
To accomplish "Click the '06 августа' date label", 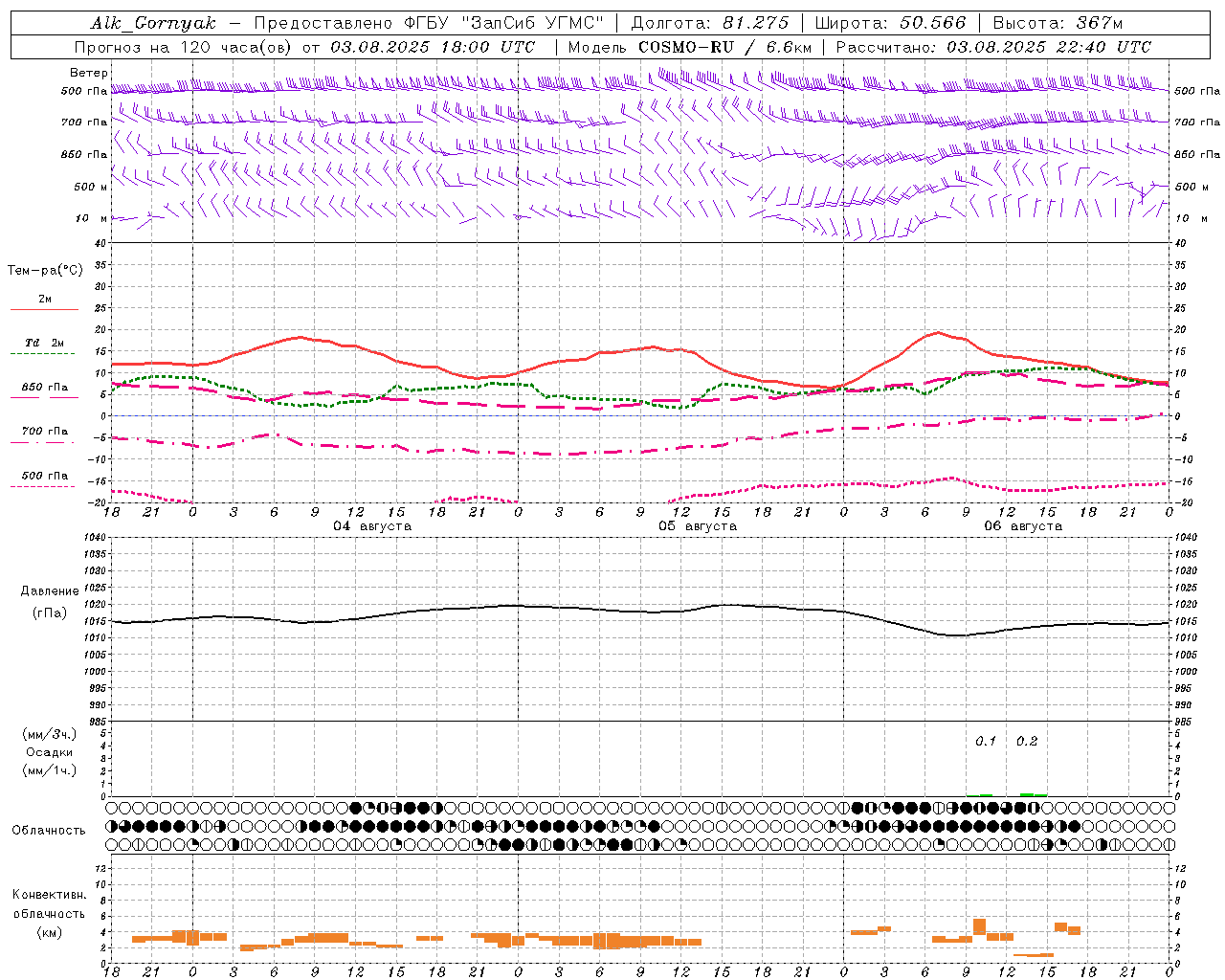I will point(1023,526).
